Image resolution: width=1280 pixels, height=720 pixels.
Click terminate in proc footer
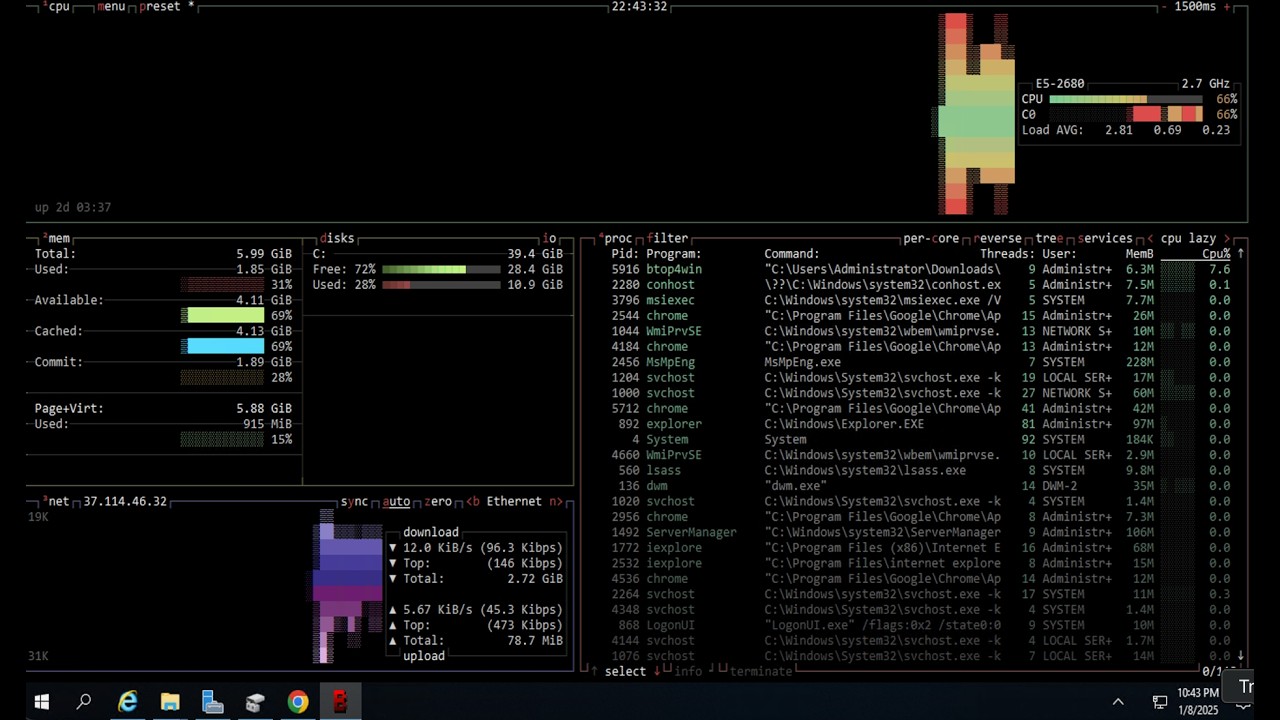pyautogui.click(x=761, y=672)
